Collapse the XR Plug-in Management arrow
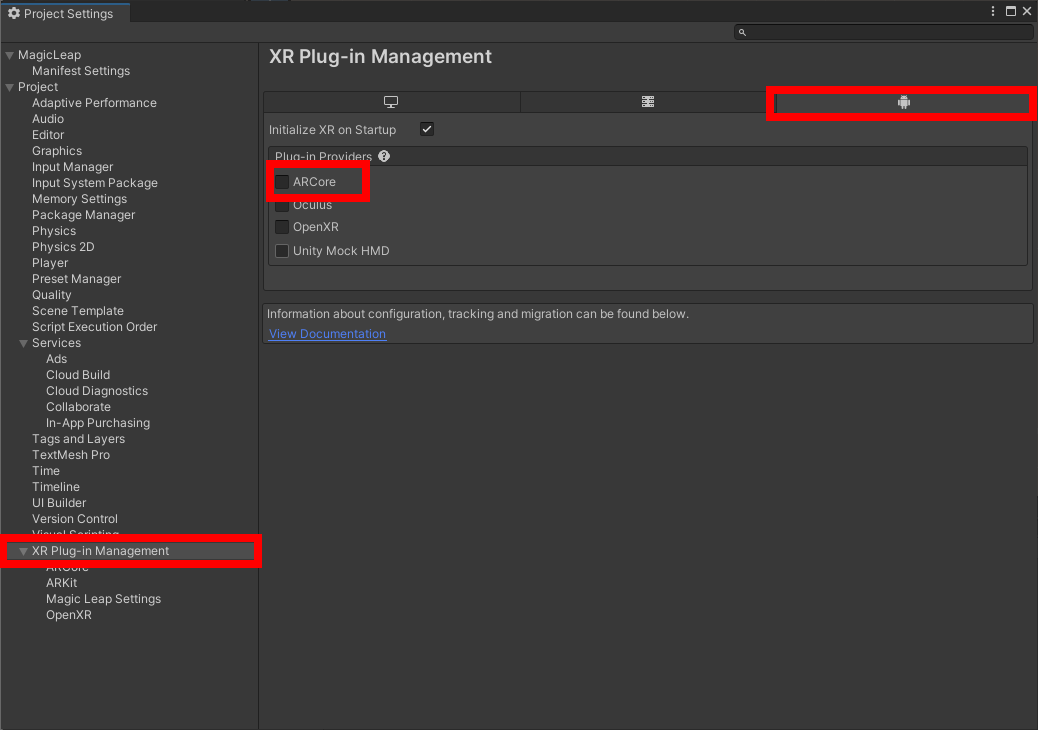The image size is (1038, 730). 24,551
